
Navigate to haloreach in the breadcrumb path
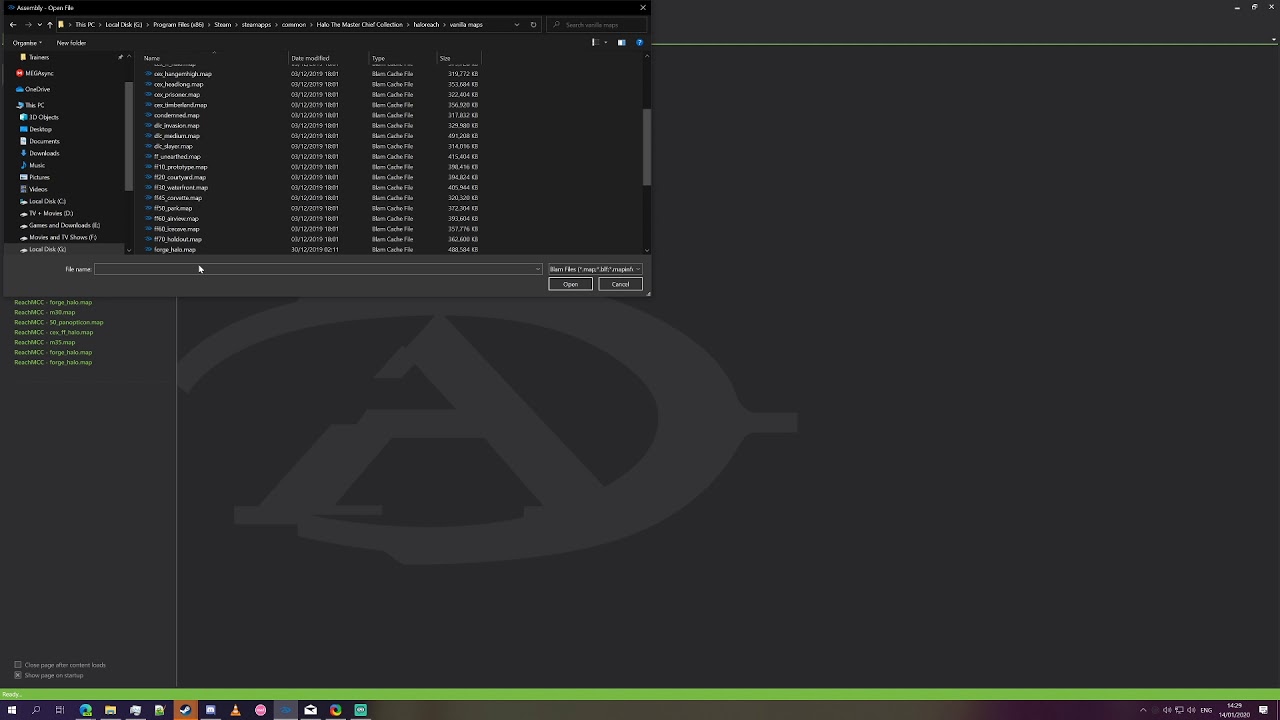(427, 24)
